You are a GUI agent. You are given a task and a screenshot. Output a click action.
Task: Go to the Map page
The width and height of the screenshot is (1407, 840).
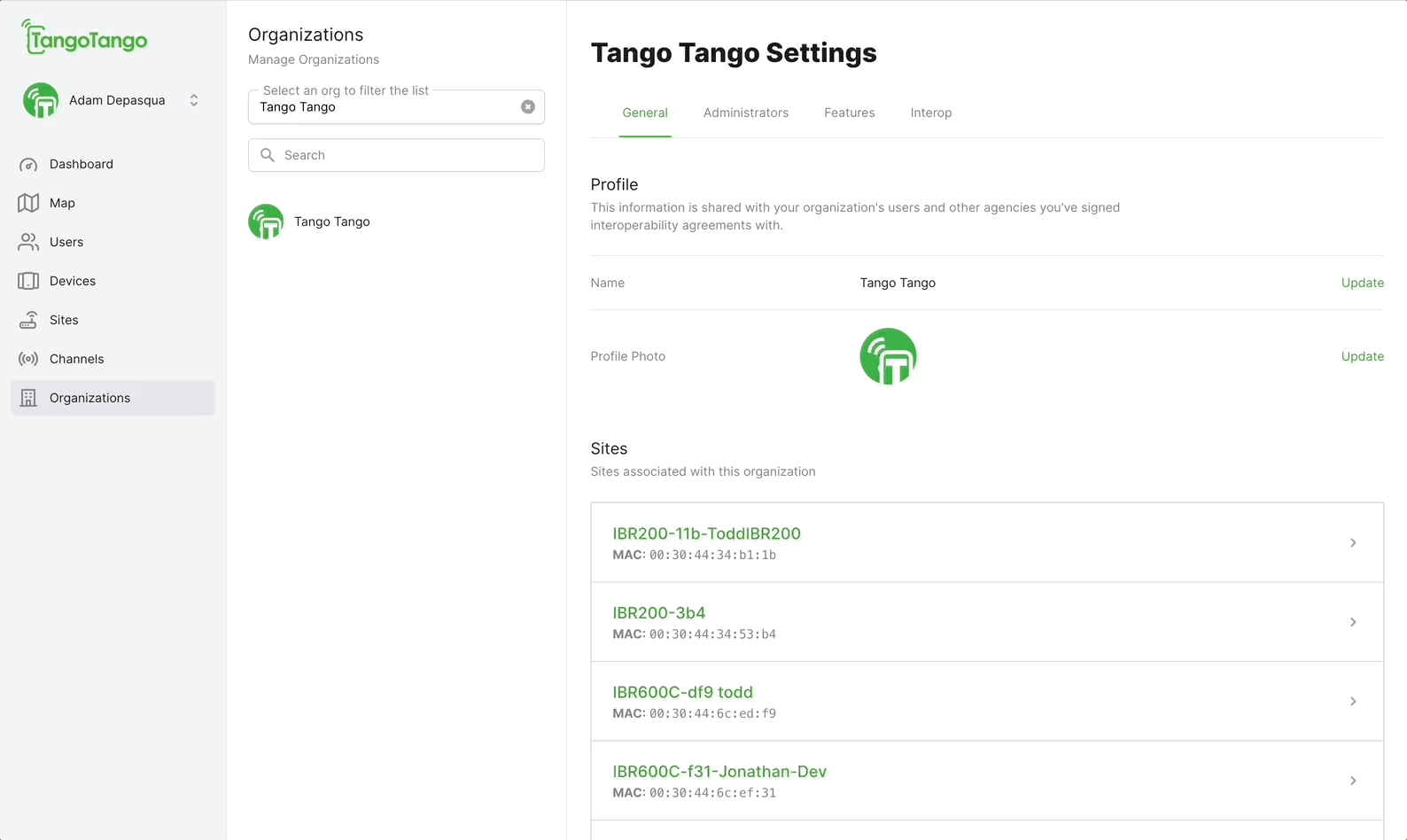tap(113, 203)
